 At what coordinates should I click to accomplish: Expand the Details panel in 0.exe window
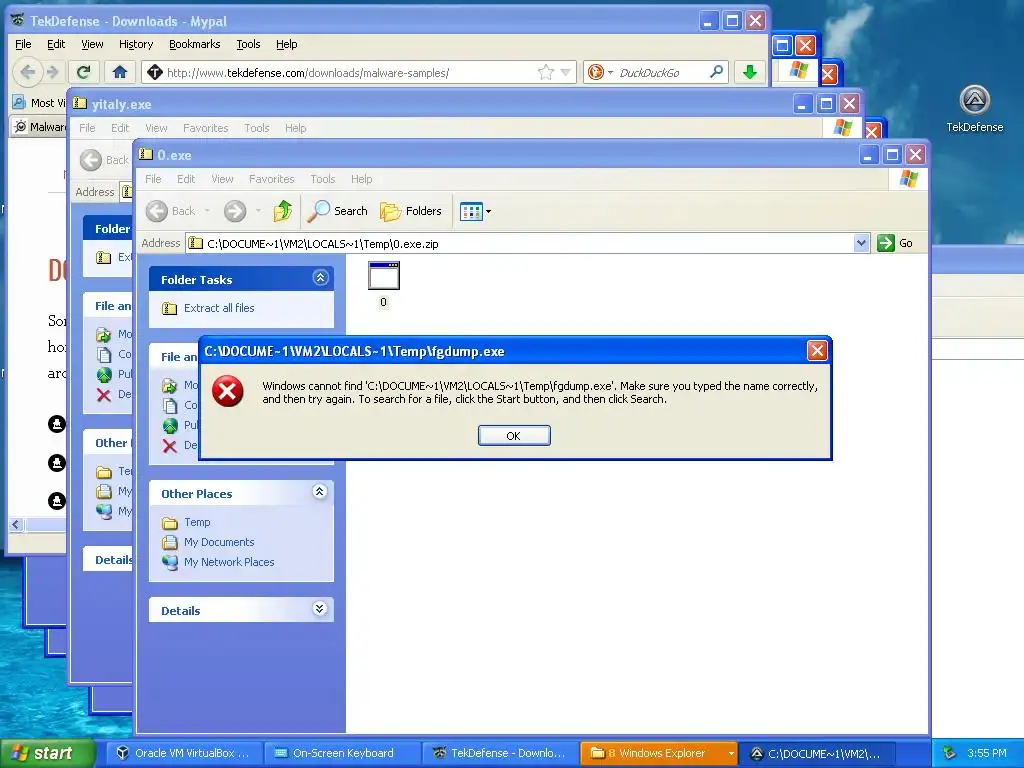click(x=319, y=609)
